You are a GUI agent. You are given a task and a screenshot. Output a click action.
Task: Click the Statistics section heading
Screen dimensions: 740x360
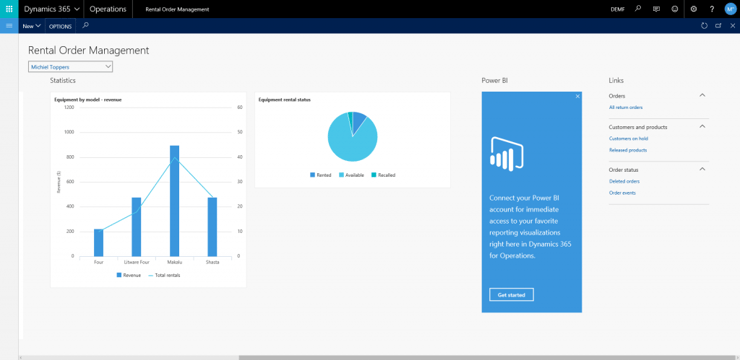63,81
